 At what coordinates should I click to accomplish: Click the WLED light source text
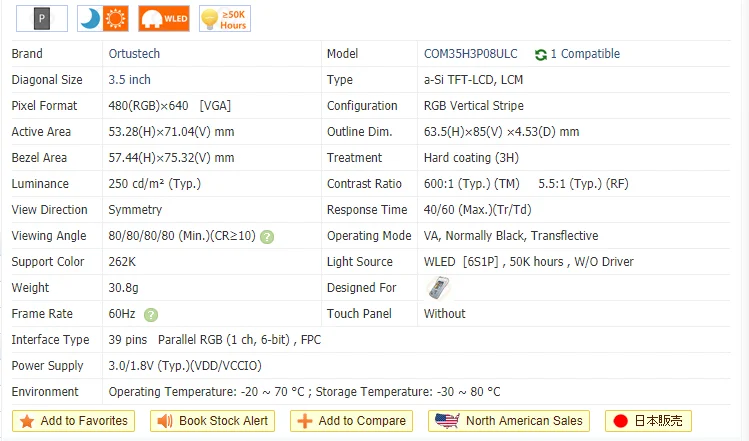click(439, 261)
